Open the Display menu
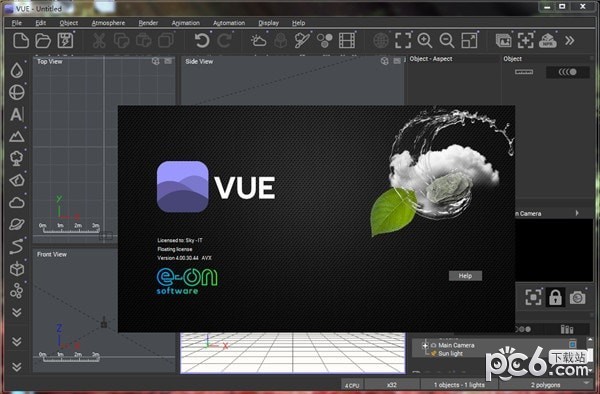 pos(268,23)
